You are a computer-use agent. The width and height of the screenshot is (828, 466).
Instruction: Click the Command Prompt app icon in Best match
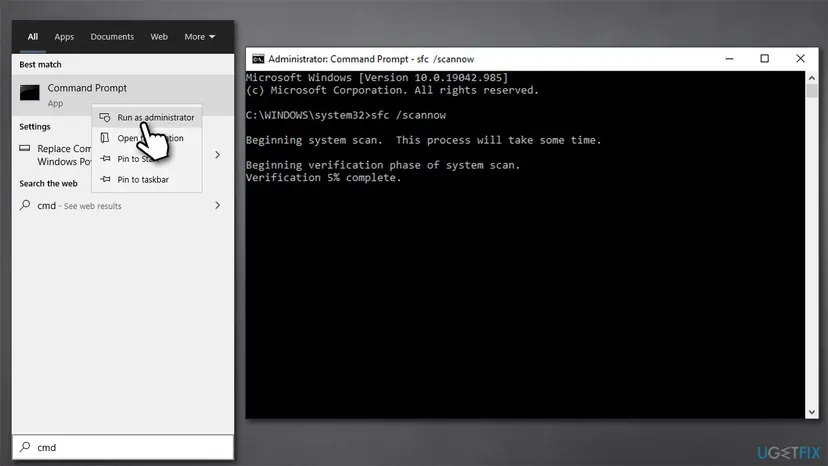(x=30, y=93)
